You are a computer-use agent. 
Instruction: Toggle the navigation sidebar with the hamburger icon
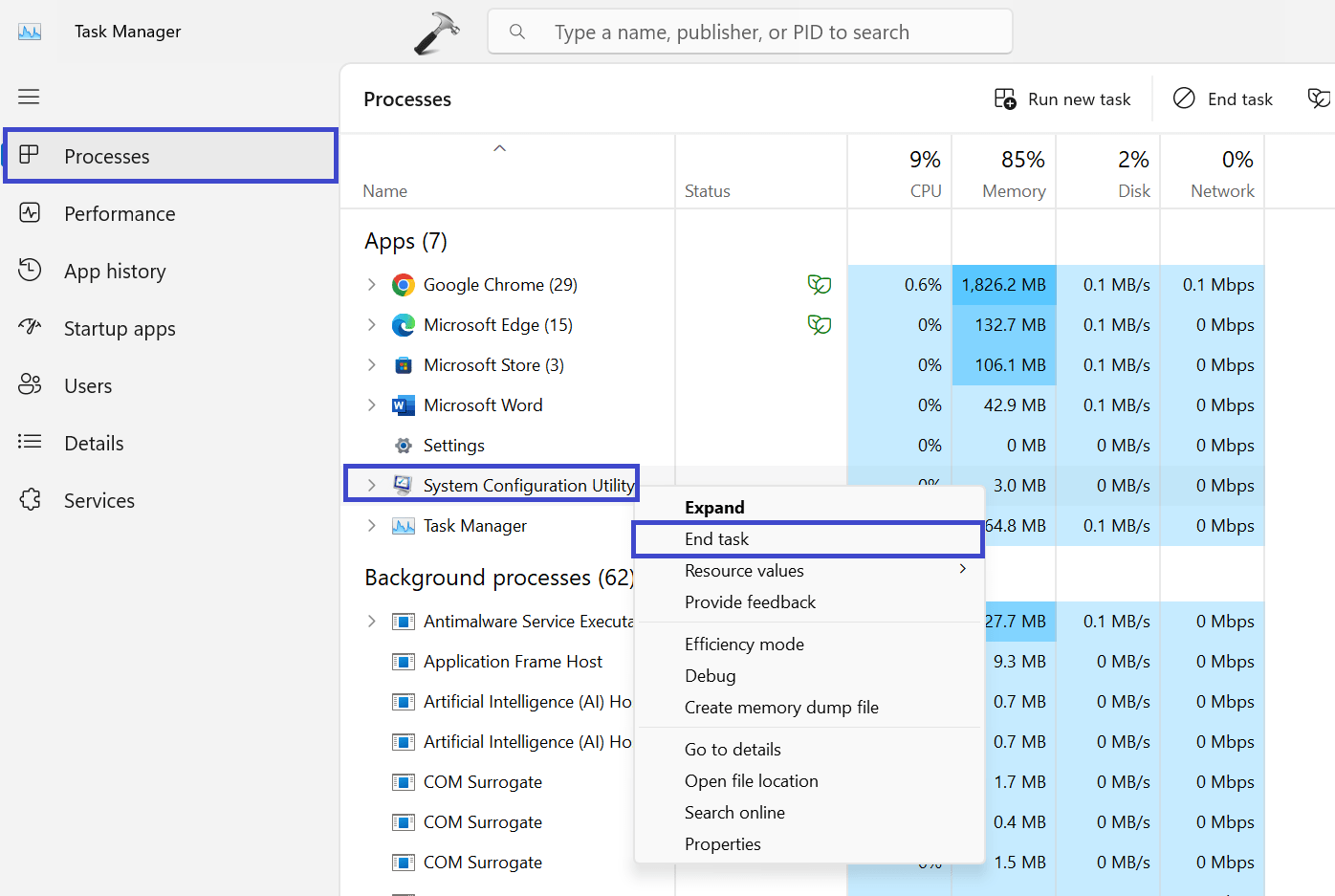(x=29, y=97)
